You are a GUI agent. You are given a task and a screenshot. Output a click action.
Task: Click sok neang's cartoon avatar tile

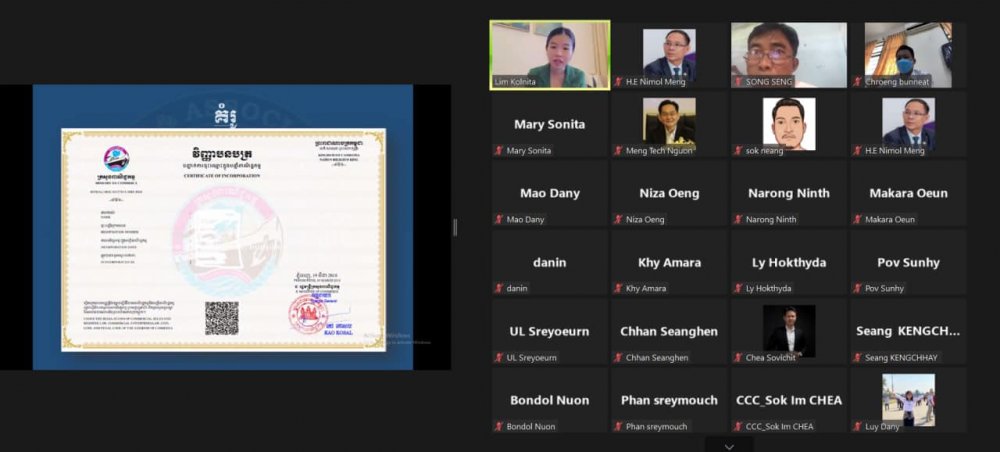click(787, 123)
